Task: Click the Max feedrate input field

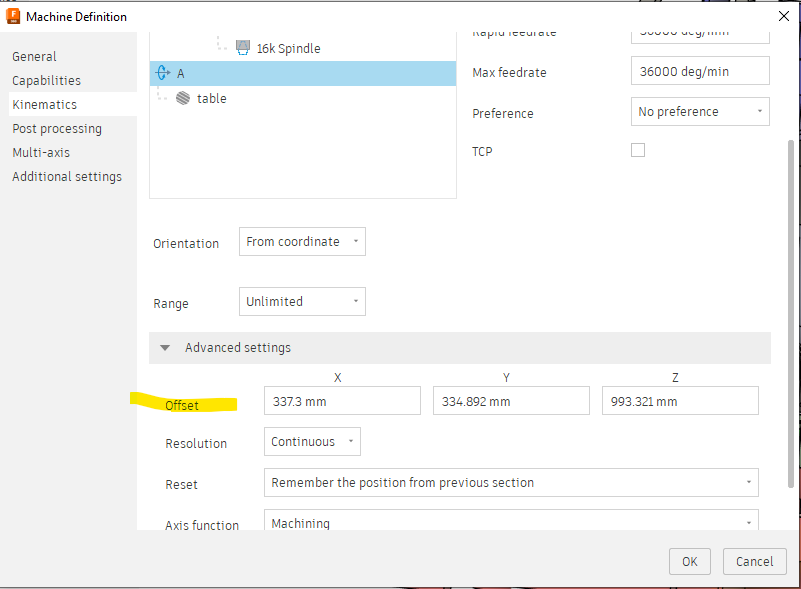Action: [x=700, y=71]
